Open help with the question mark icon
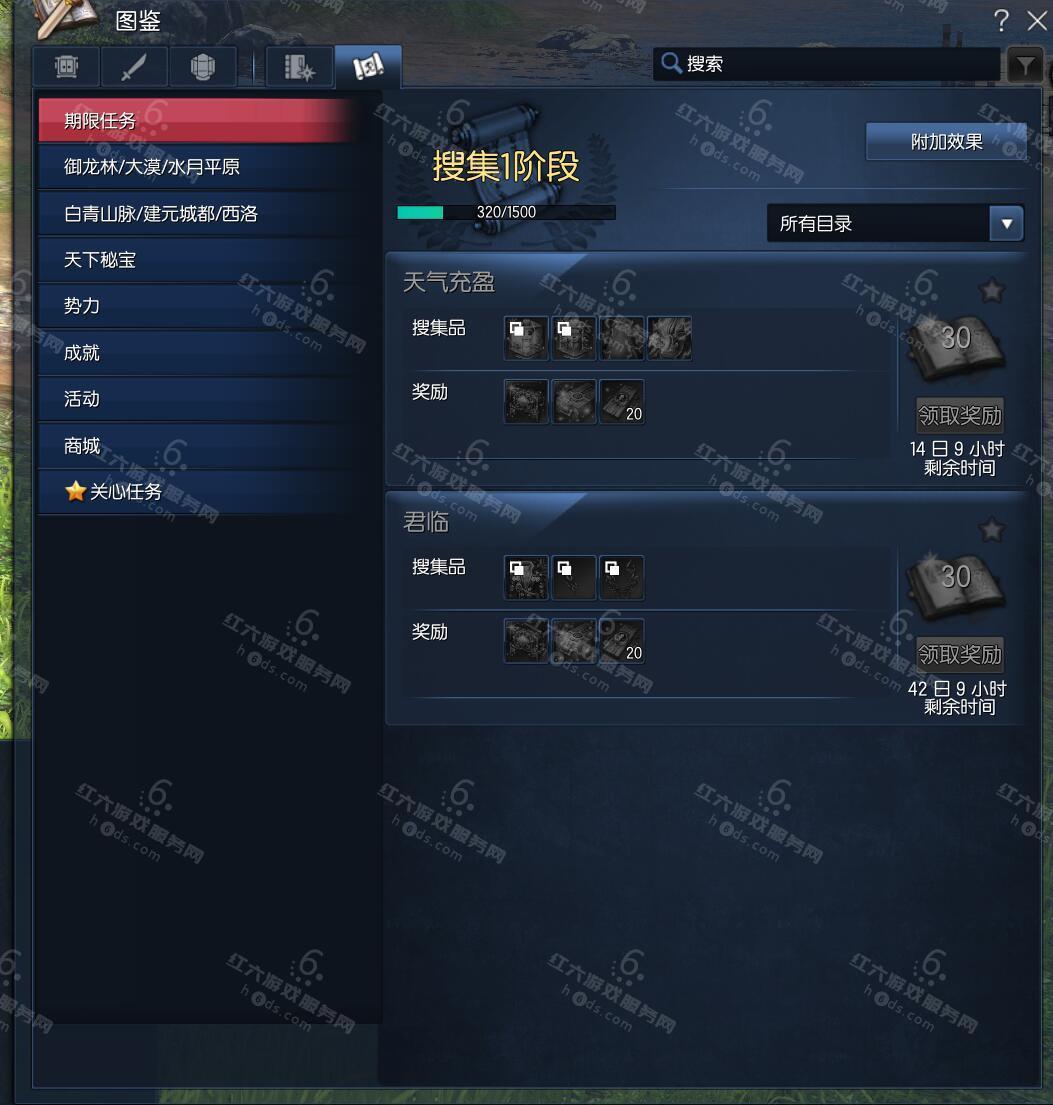 point(1001,20)
